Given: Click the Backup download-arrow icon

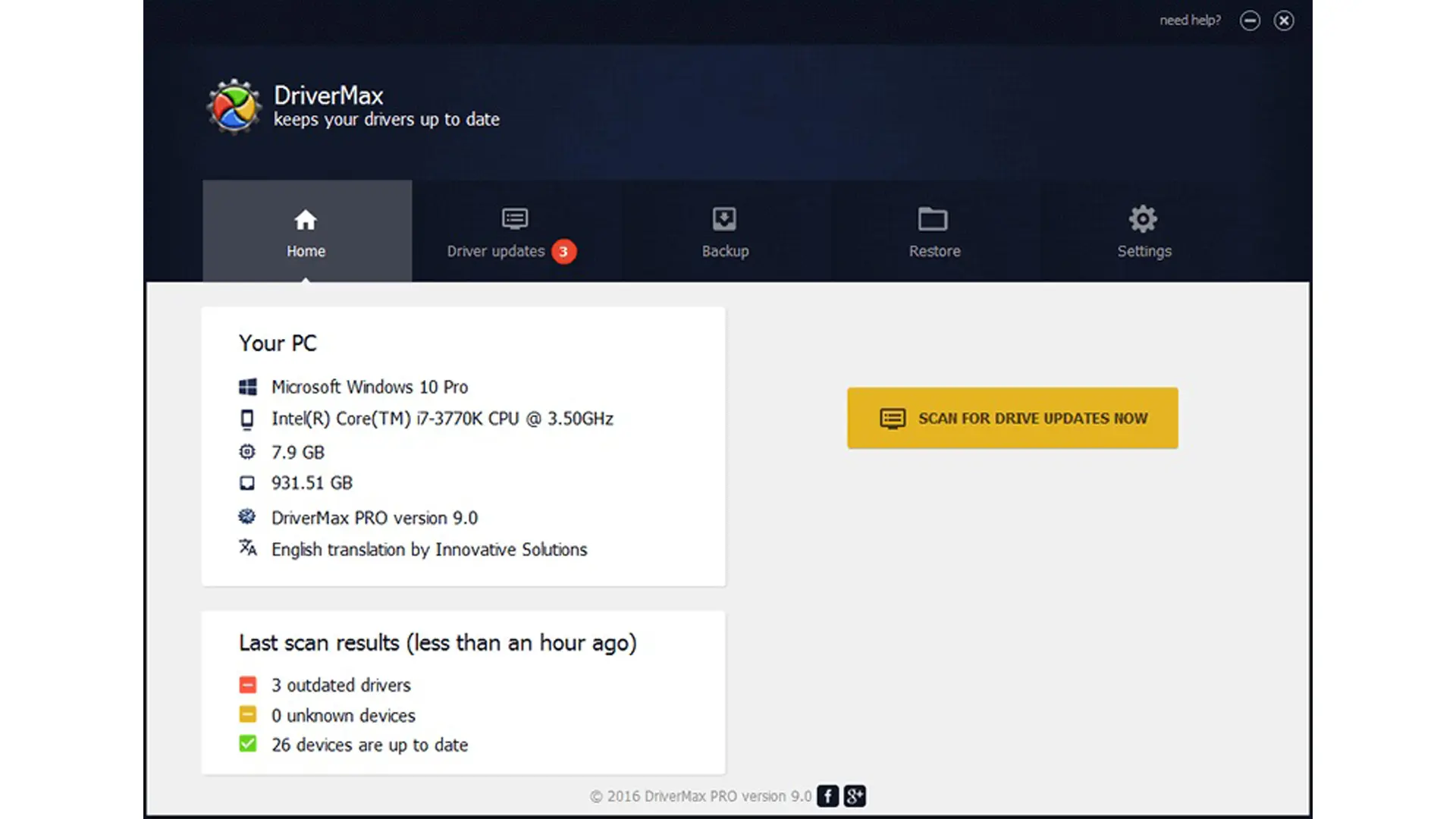Looking at the screenshot, I should pyautogui.click(x=724, y=219).
